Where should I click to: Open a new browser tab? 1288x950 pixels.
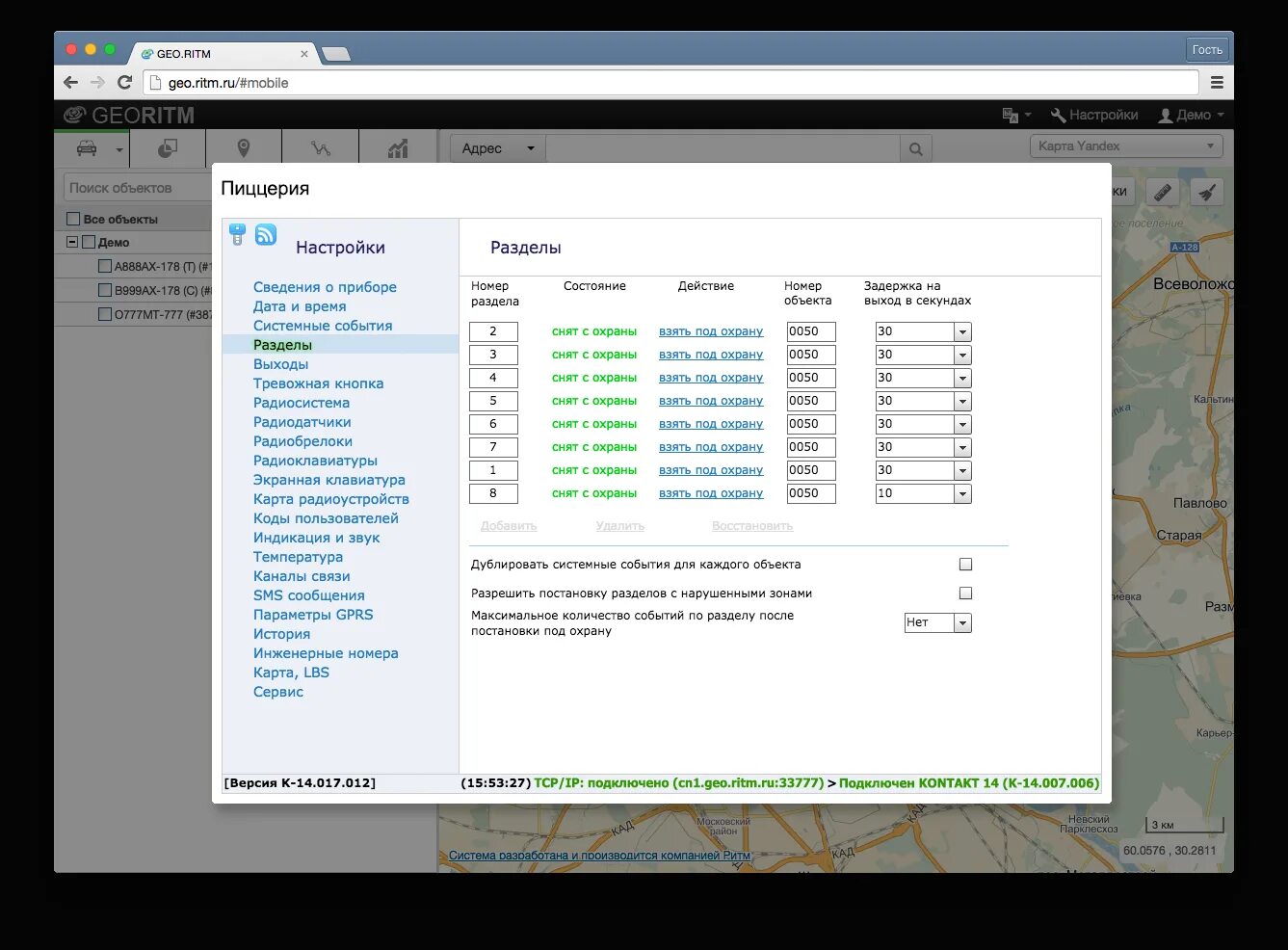[x=335, y=54]
